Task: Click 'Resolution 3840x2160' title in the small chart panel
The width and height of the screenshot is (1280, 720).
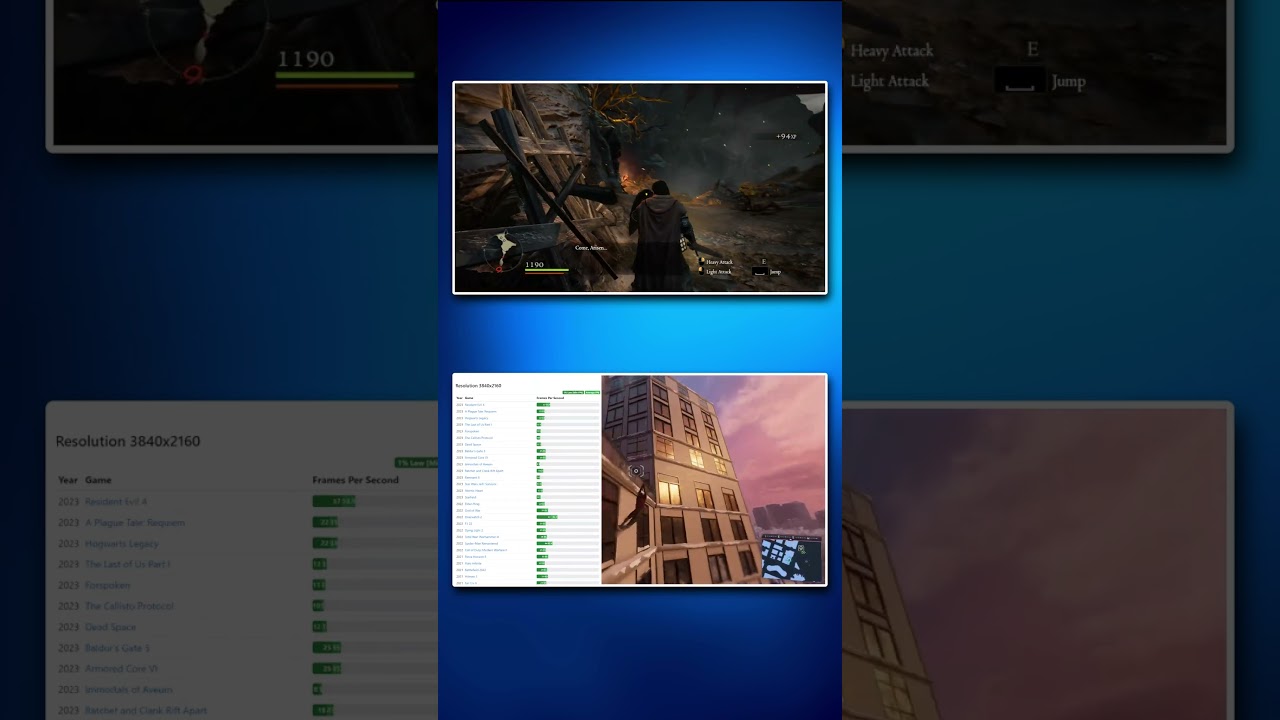Action: click(x=478, y=386)
